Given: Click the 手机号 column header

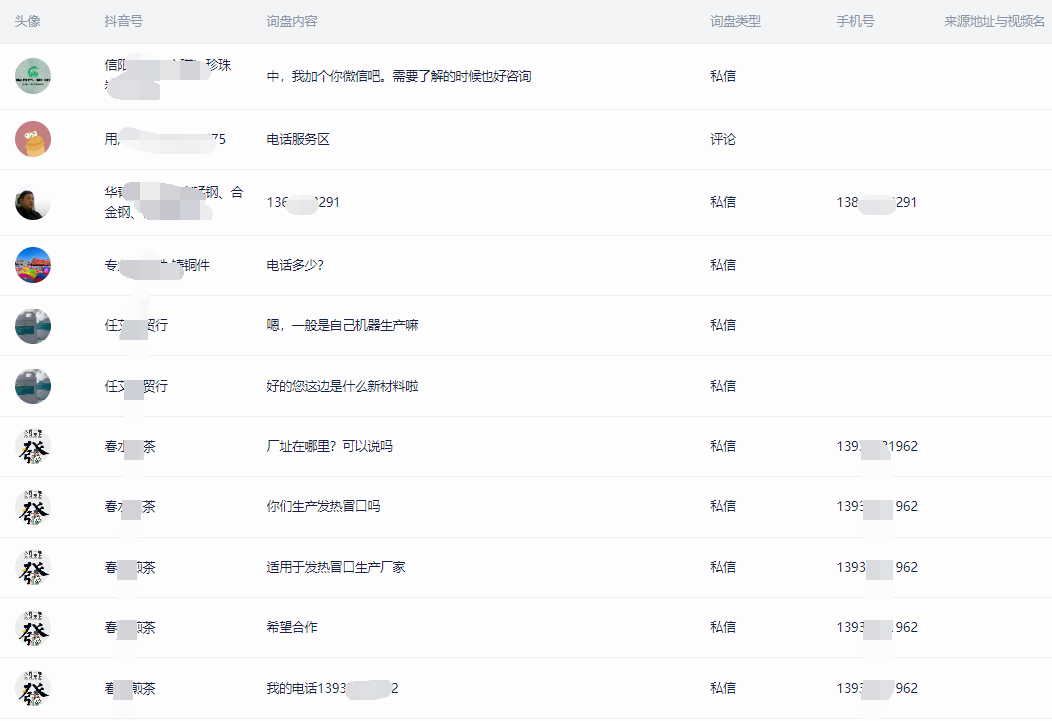Looking at the screenshot, I should tap(855, 21).
